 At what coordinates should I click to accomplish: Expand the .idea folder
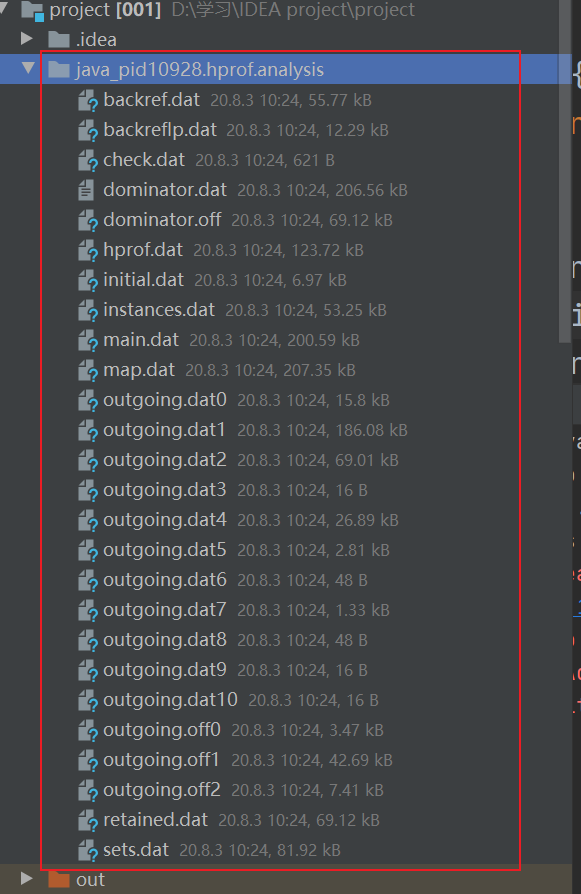(x=26, y=39)
